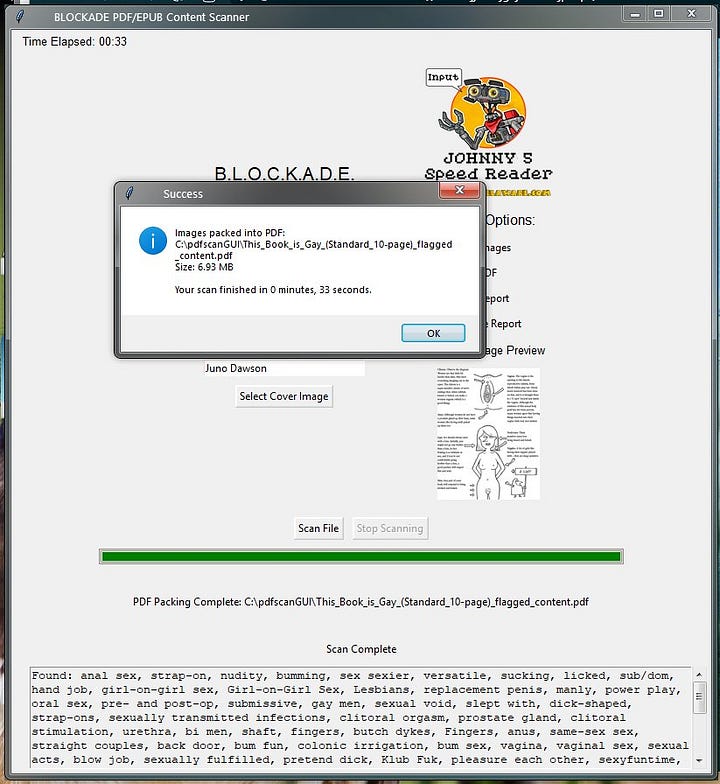
Task: Click the Juno Dawson author field
Action: click(284, 368)
